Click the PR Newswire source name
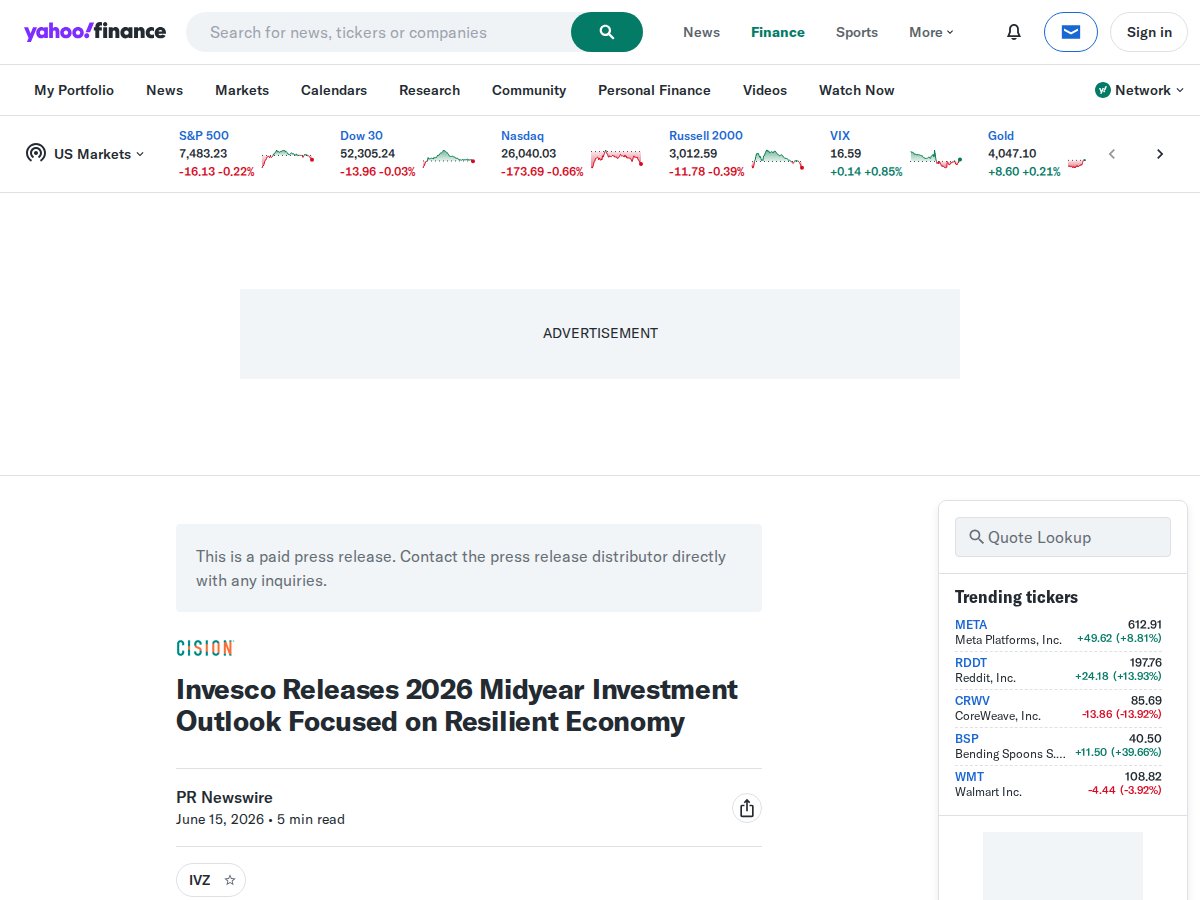This screenshot has height=900, width=1200. pos(224,797)
